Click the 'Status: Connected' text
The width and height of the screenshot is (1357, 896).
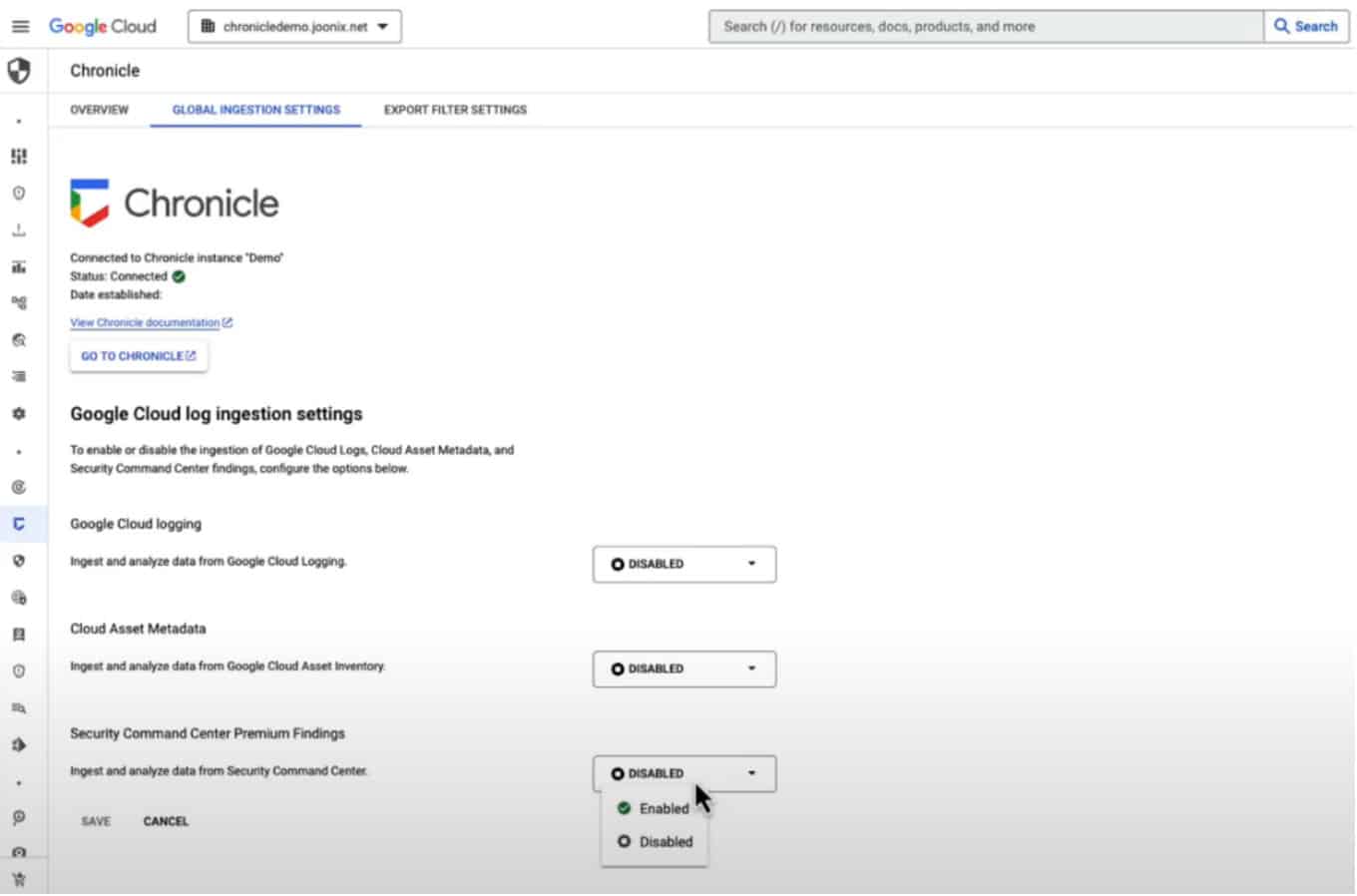(x=119, y=276)
